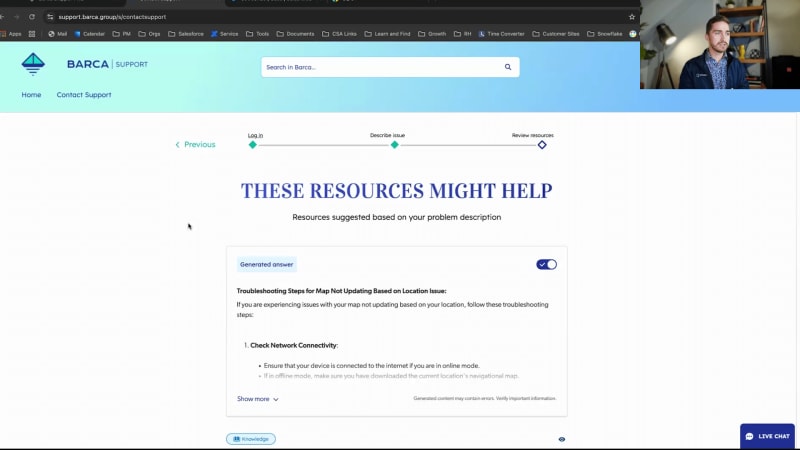
Task: Click the search magnifier icon
Action: coord(508,67)
